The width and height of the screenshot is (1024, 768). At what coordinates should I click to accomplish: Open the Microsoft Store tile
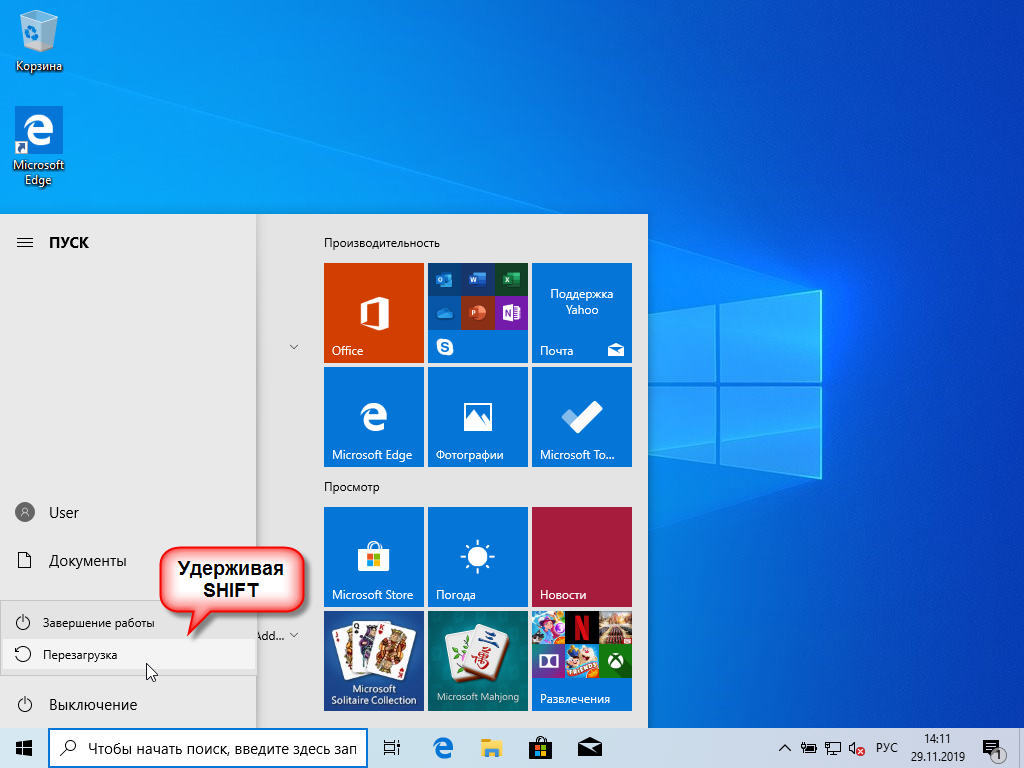click(374, 557)
